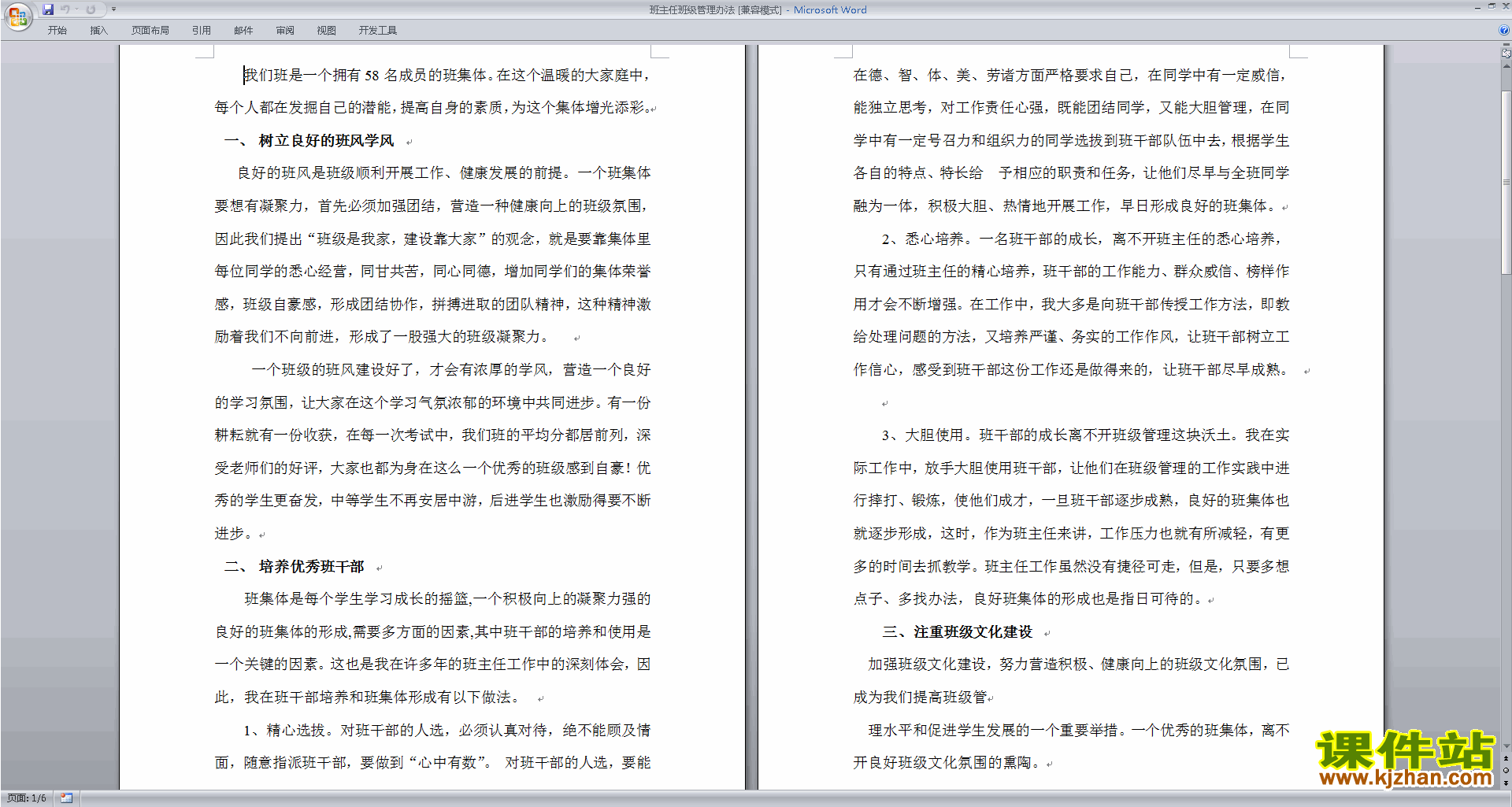Open Word Help via the blue question mark

coord(1504,31)
